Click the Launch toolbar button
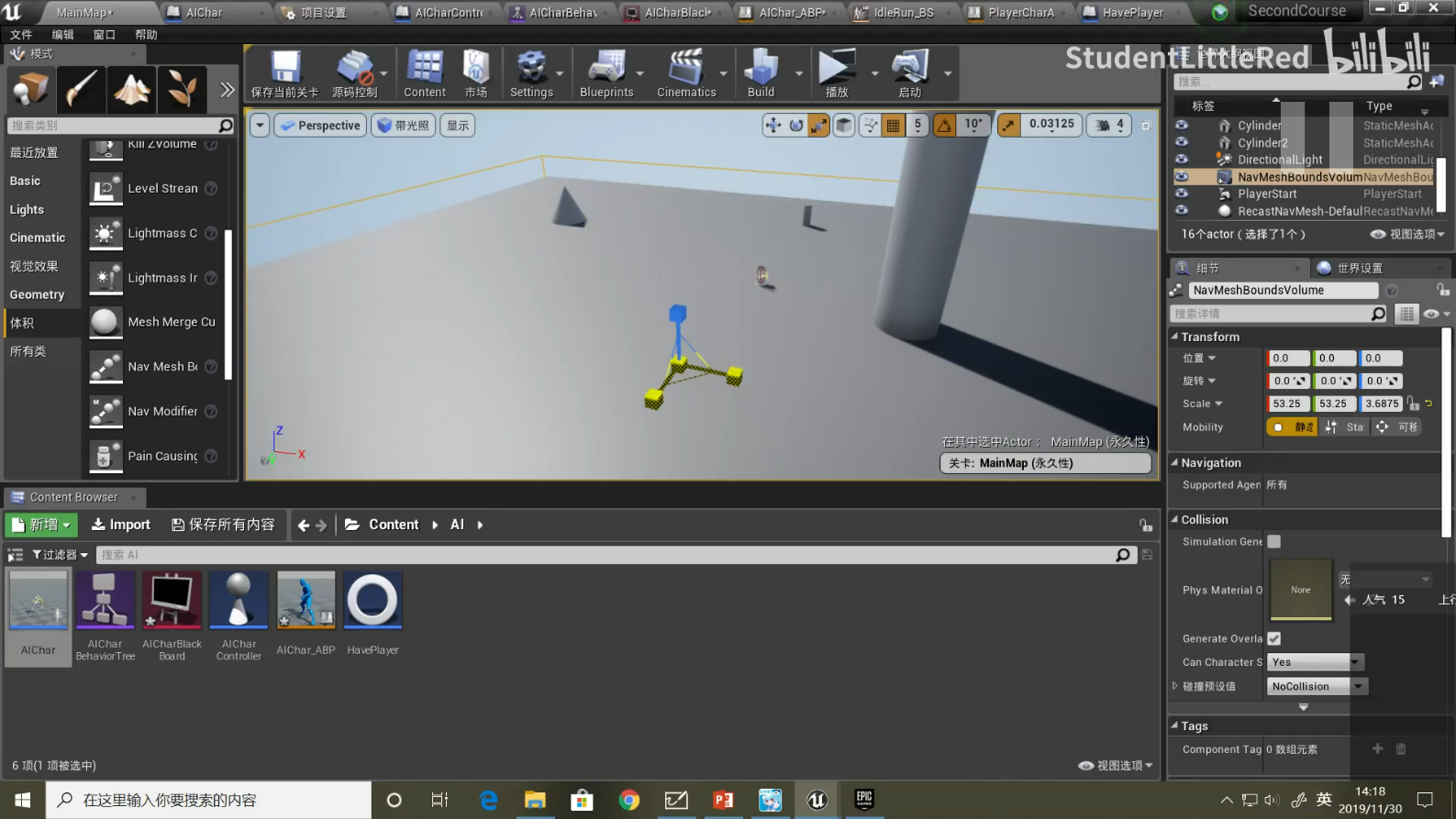1456x819 pixels. [x=909, y=74]
